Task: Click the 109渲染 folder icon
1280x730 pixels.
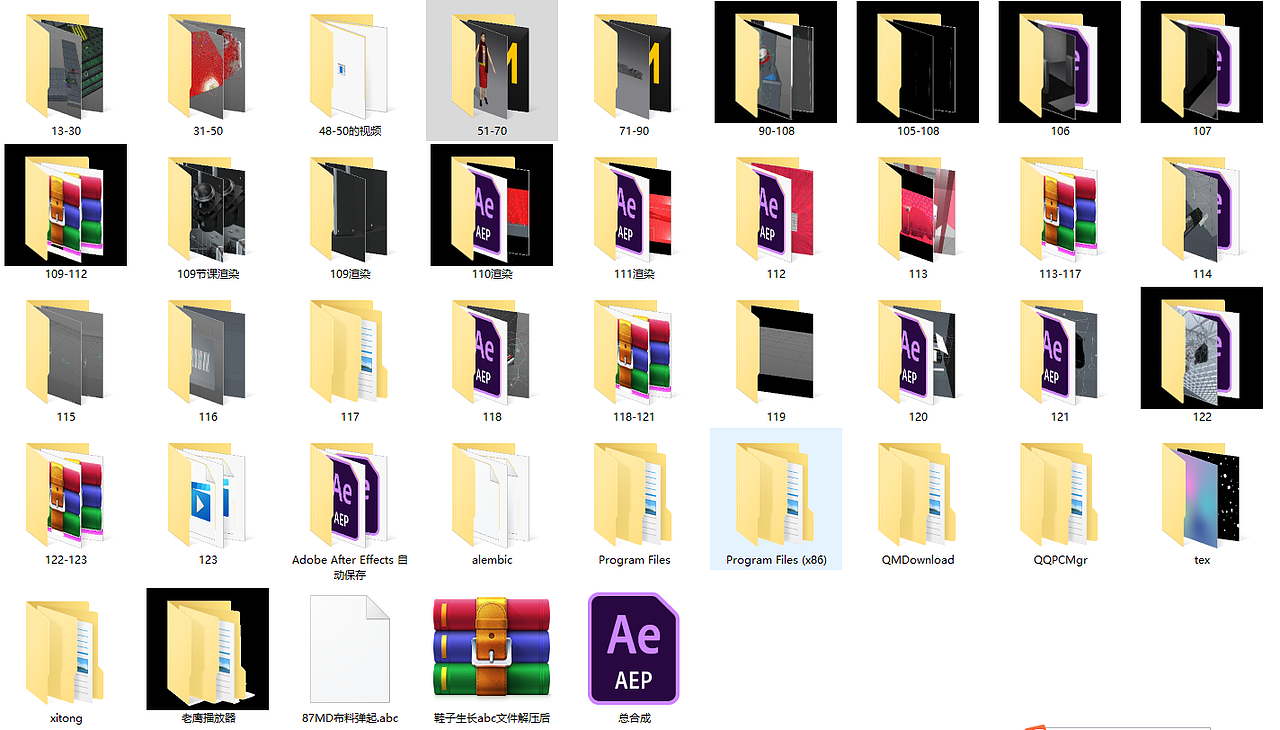Action: (x=350, y=209)
